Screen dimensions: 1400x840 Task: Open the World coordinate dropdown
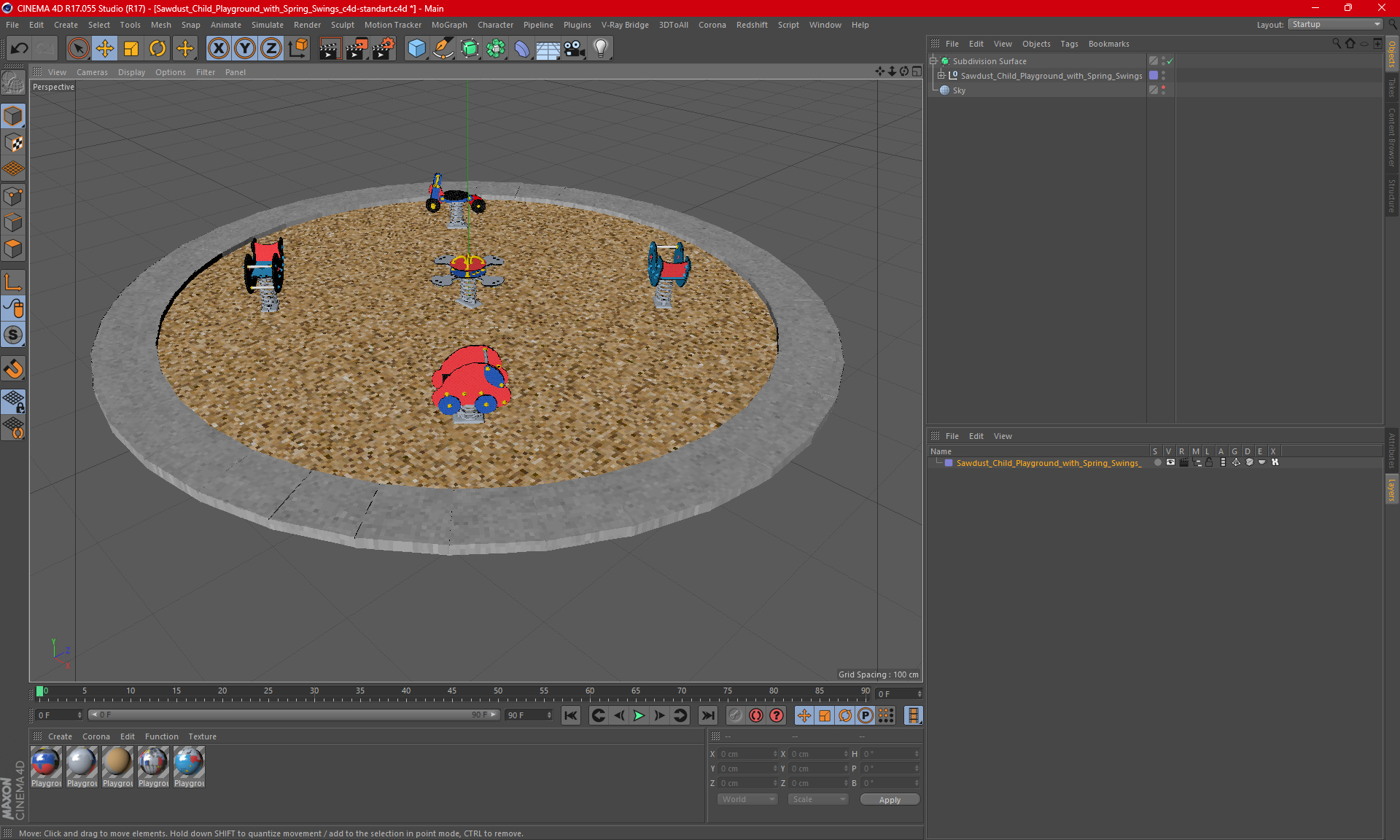click(748, 799)
